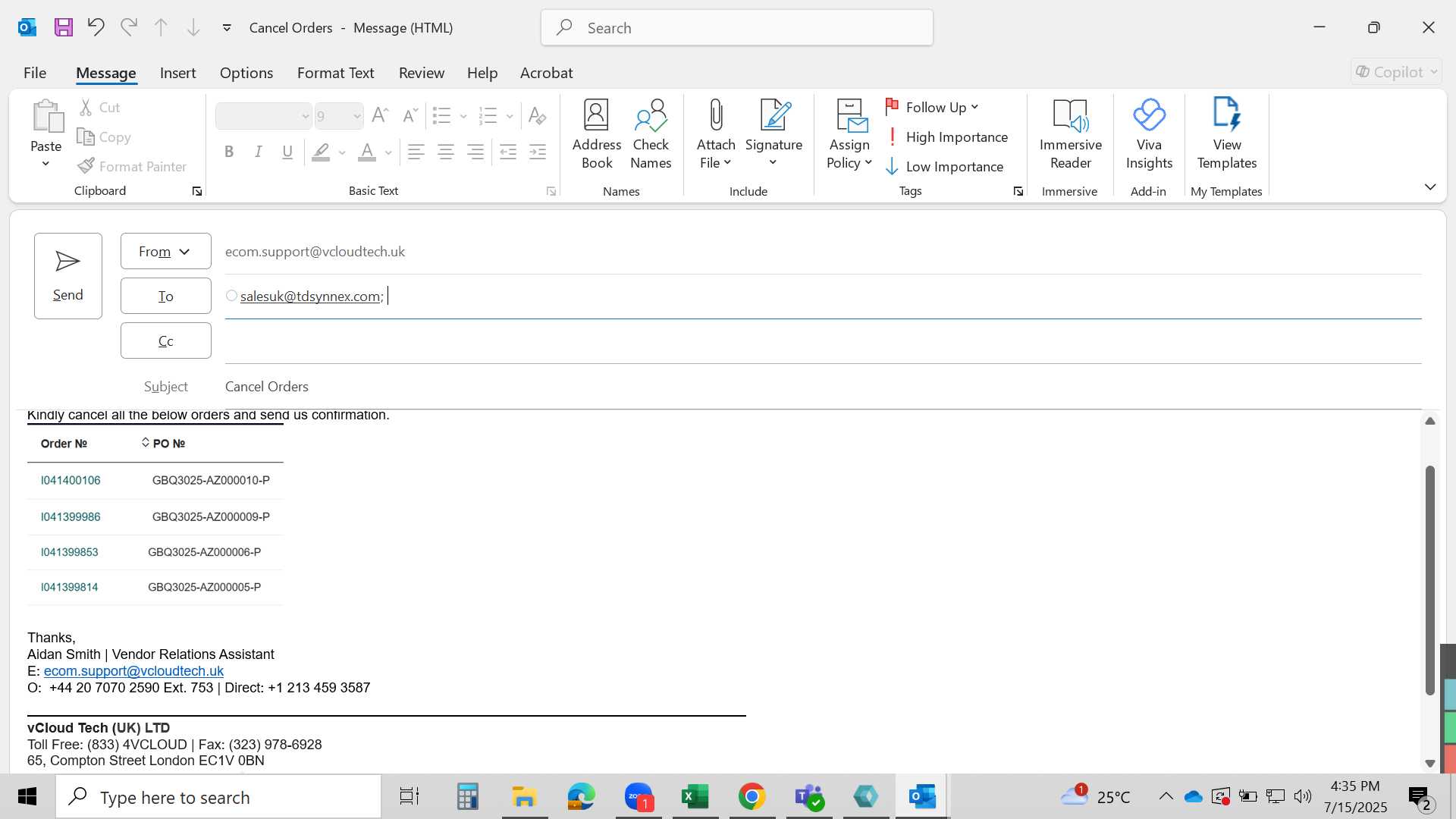
Task: Click Cut in Clipboard group
Action: pyautogui.click(x=99, y=107)
